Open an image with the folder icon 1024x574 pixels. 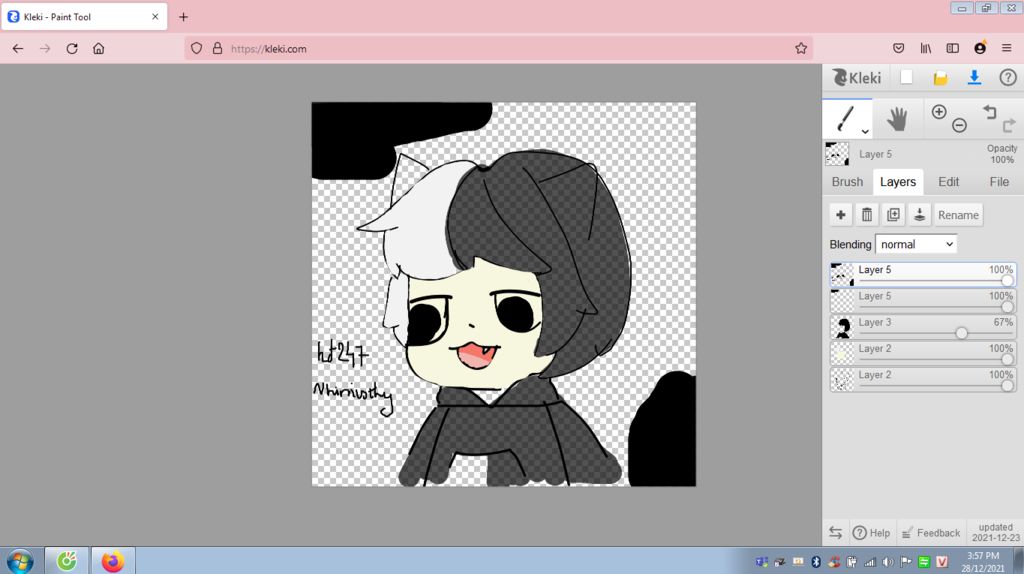coord(940,78)
